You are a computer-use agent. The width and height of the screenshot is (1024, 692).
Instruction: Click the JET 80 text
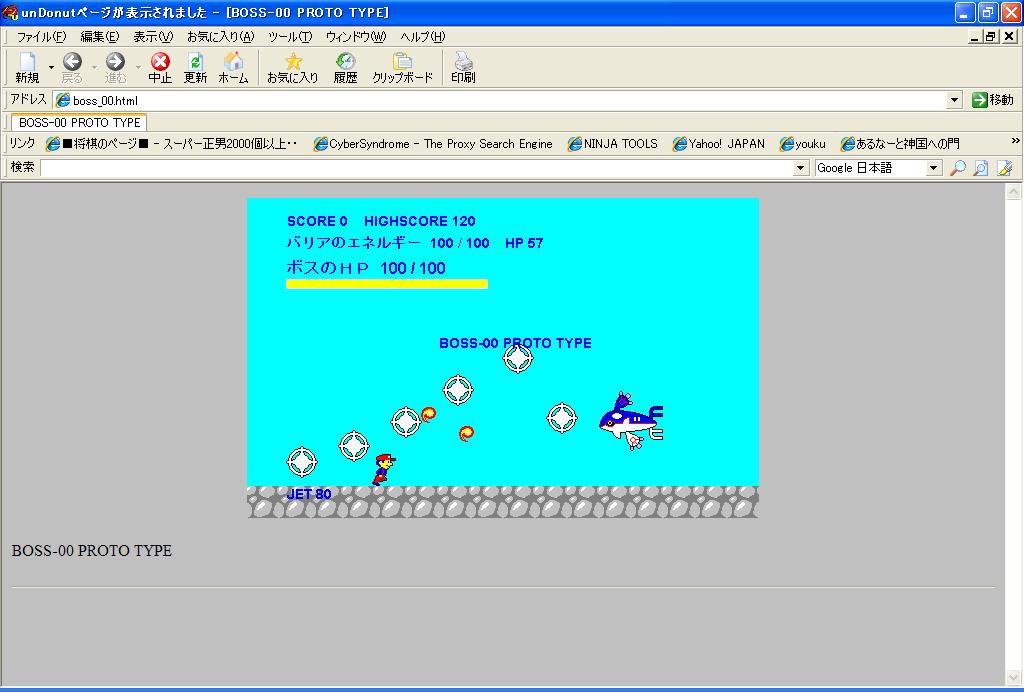309,494
